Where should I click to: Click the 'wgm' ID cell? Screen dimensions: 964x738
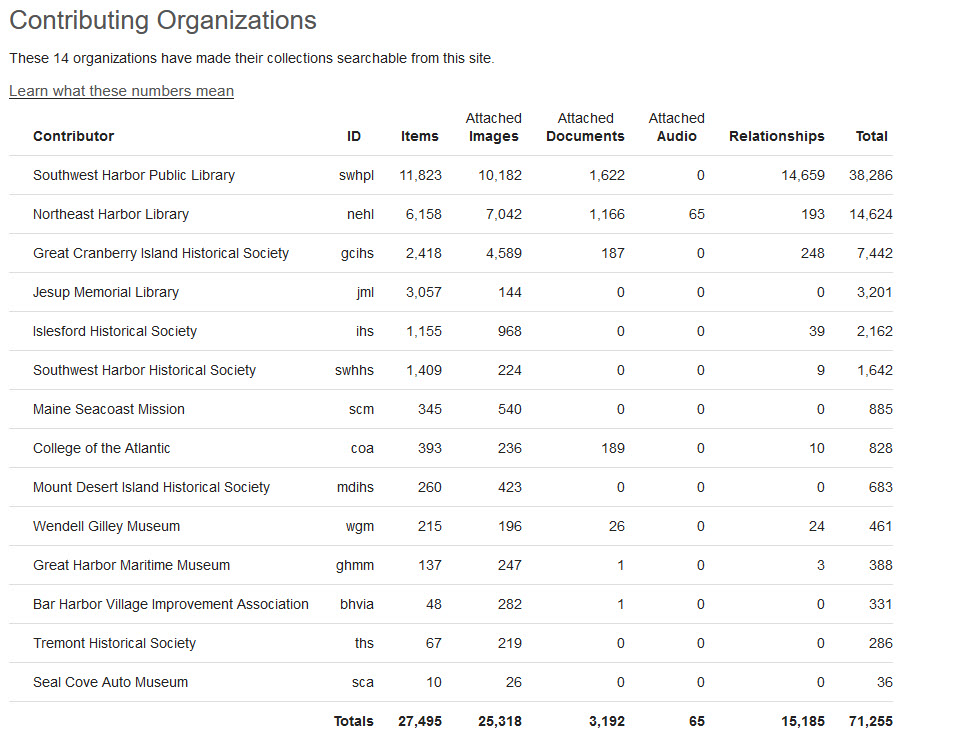tap(360, 526)
